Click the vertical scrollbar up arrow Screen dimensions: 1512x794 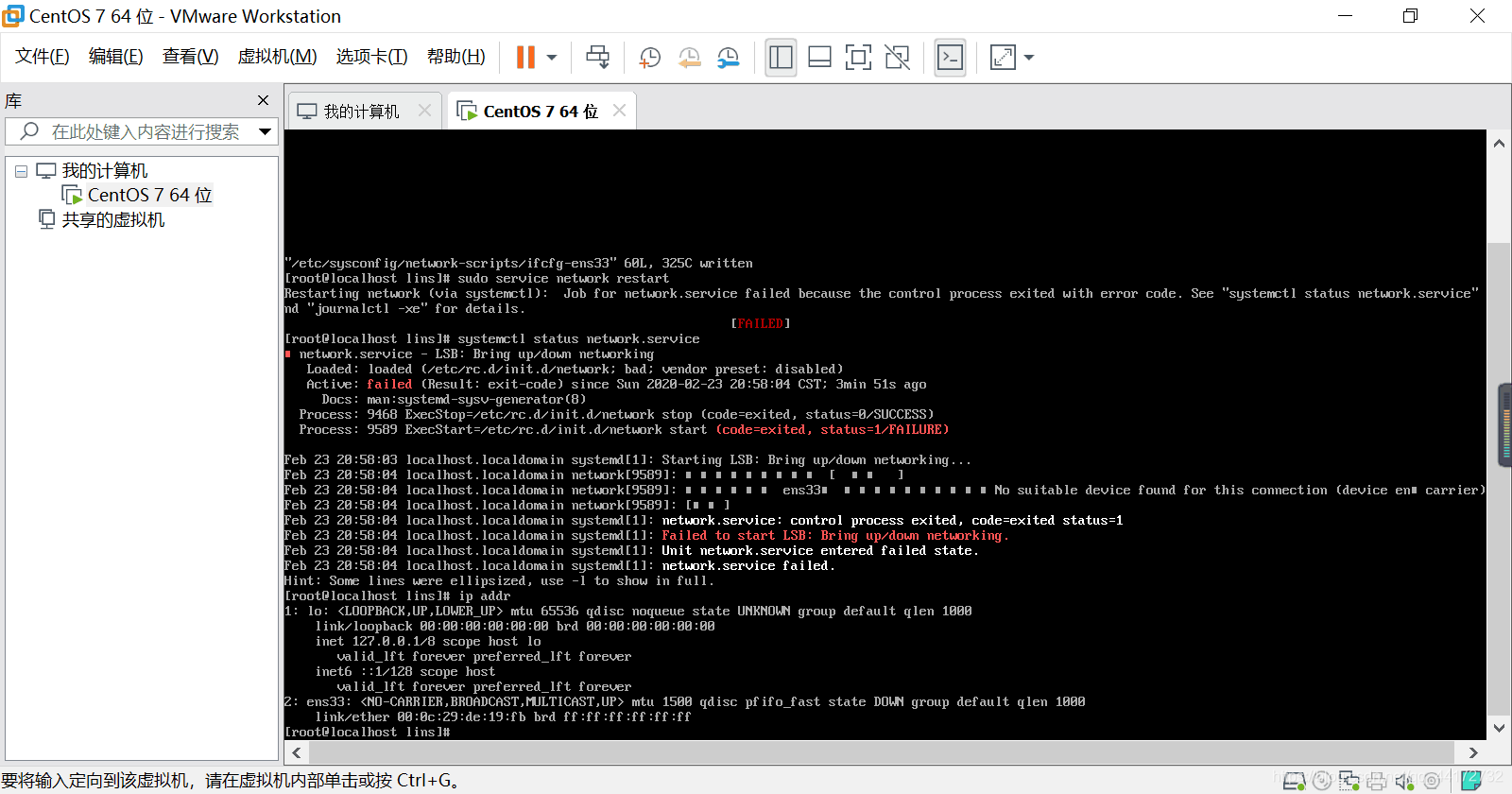point(1499,144)
